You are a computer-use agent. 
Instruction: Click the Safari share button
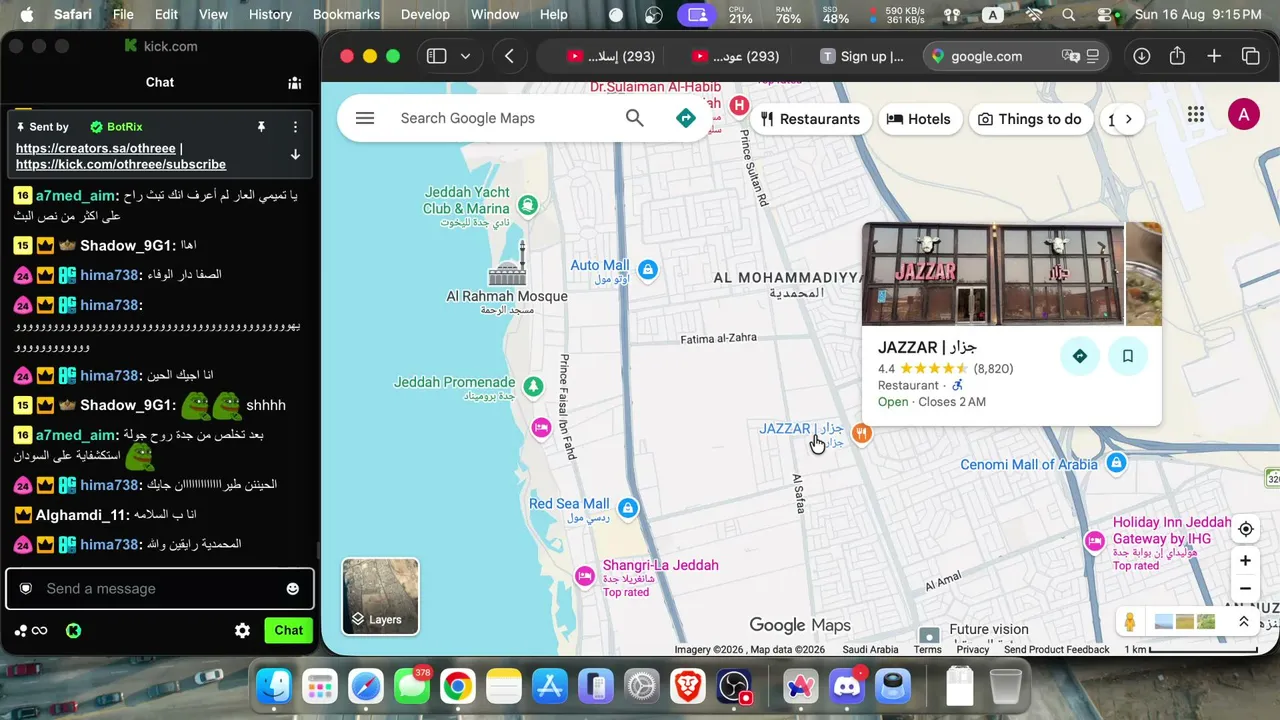click(1177, 56)
